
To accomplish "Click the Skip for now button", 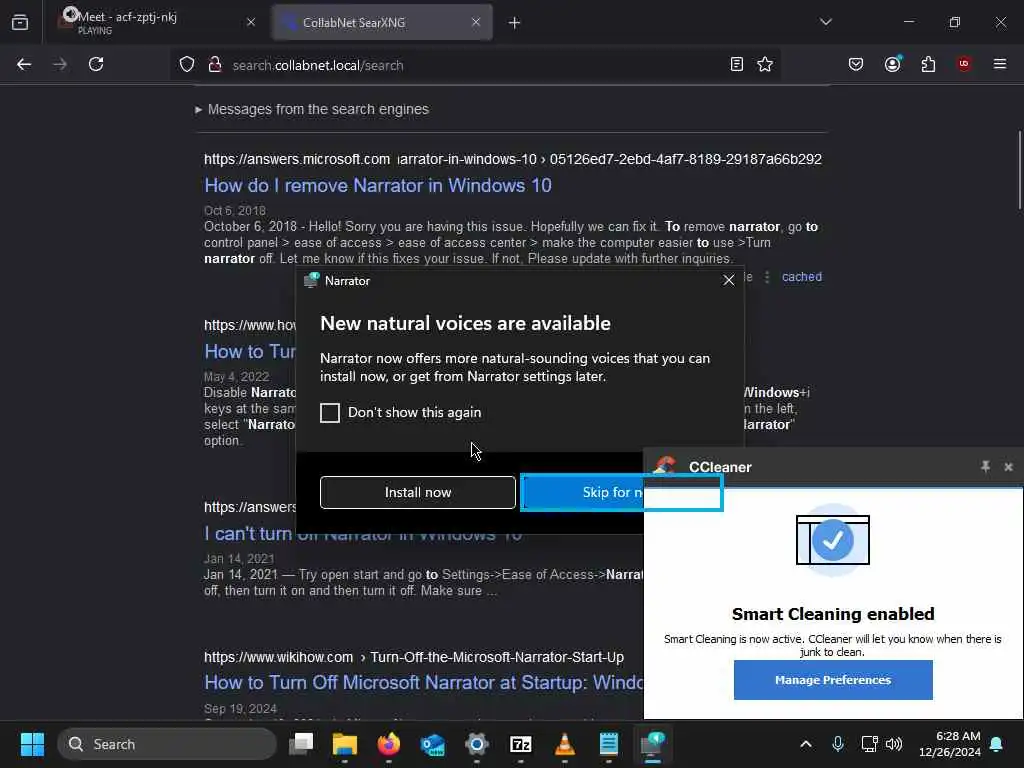I will tap(583, 492).
